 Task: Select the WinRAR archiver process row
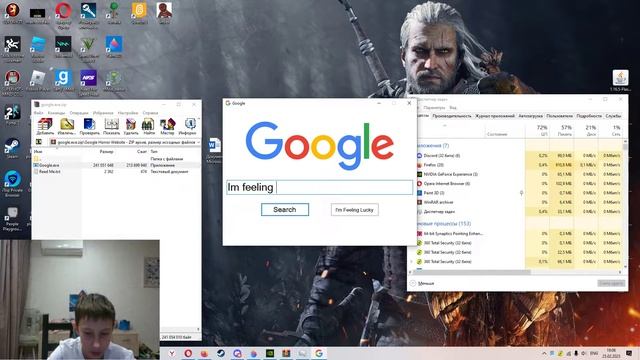pyautogui.click(x=518, y=202)
